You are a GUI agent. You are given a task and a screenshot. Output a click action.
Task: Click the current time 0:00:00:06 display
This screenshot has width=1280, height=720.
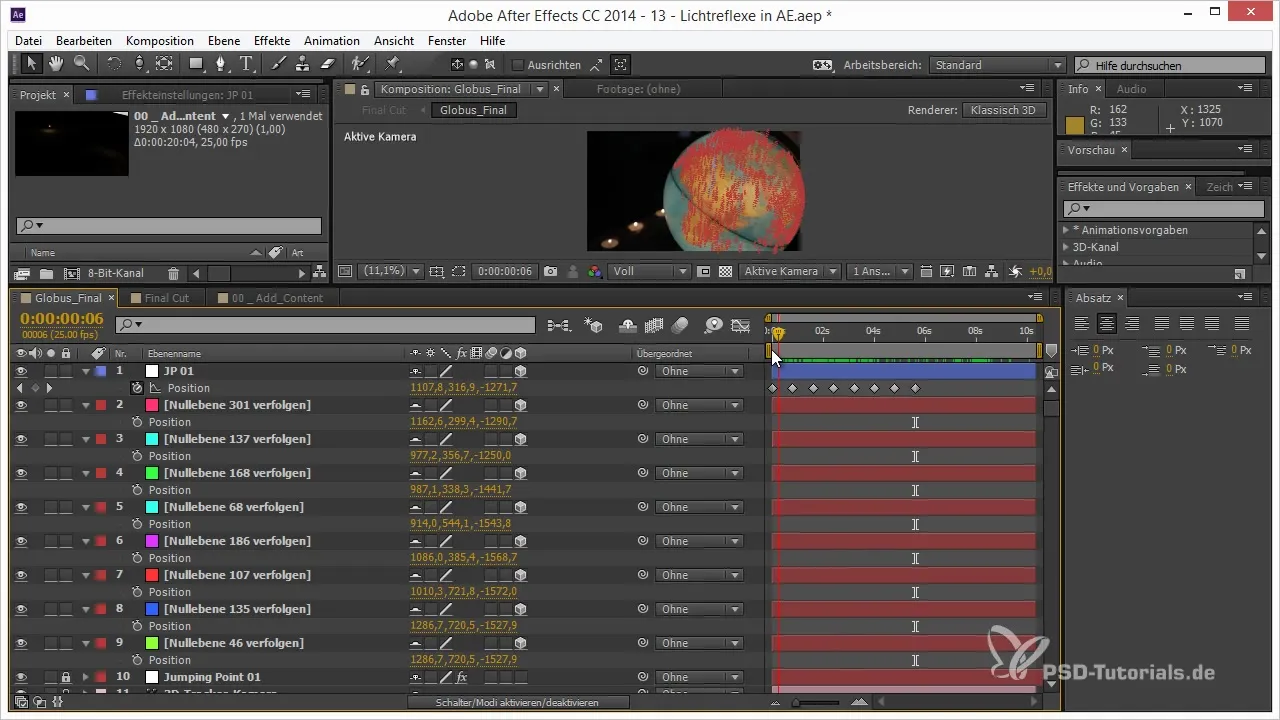click(x=62, y=318)
